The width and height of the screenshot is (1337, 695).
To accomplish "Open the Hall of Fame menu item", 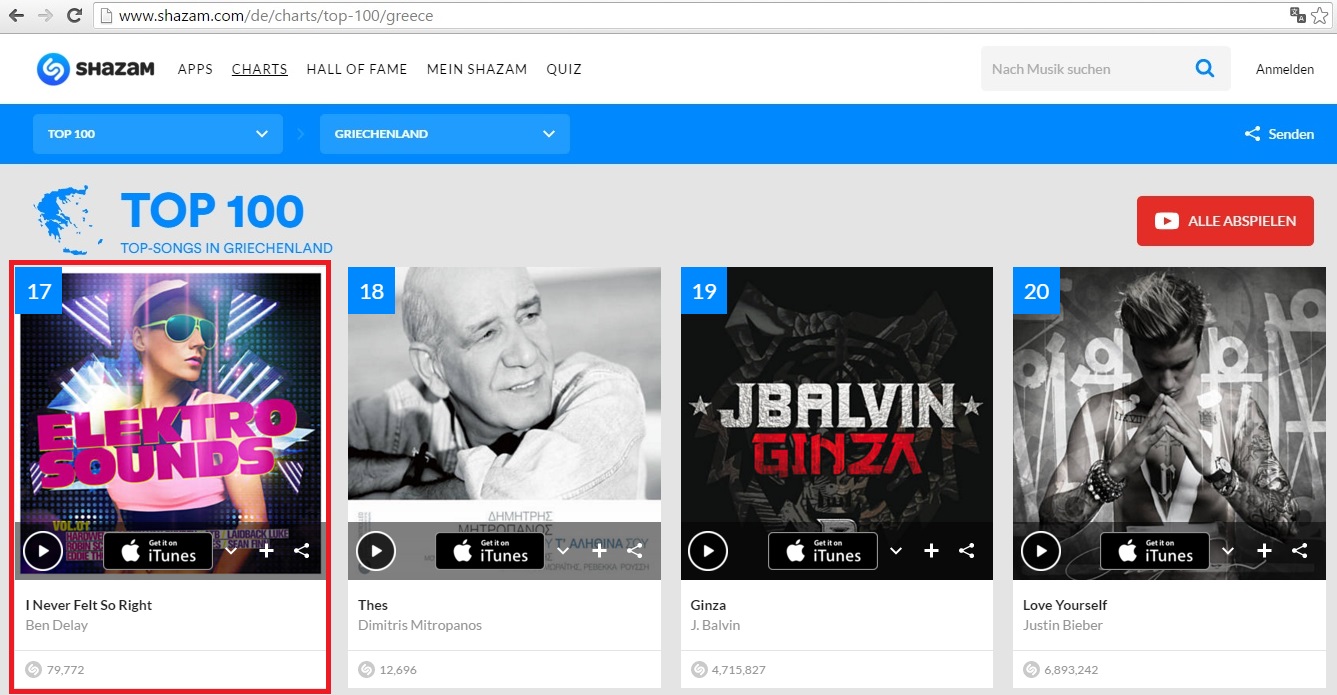I will tap(357, 69).
